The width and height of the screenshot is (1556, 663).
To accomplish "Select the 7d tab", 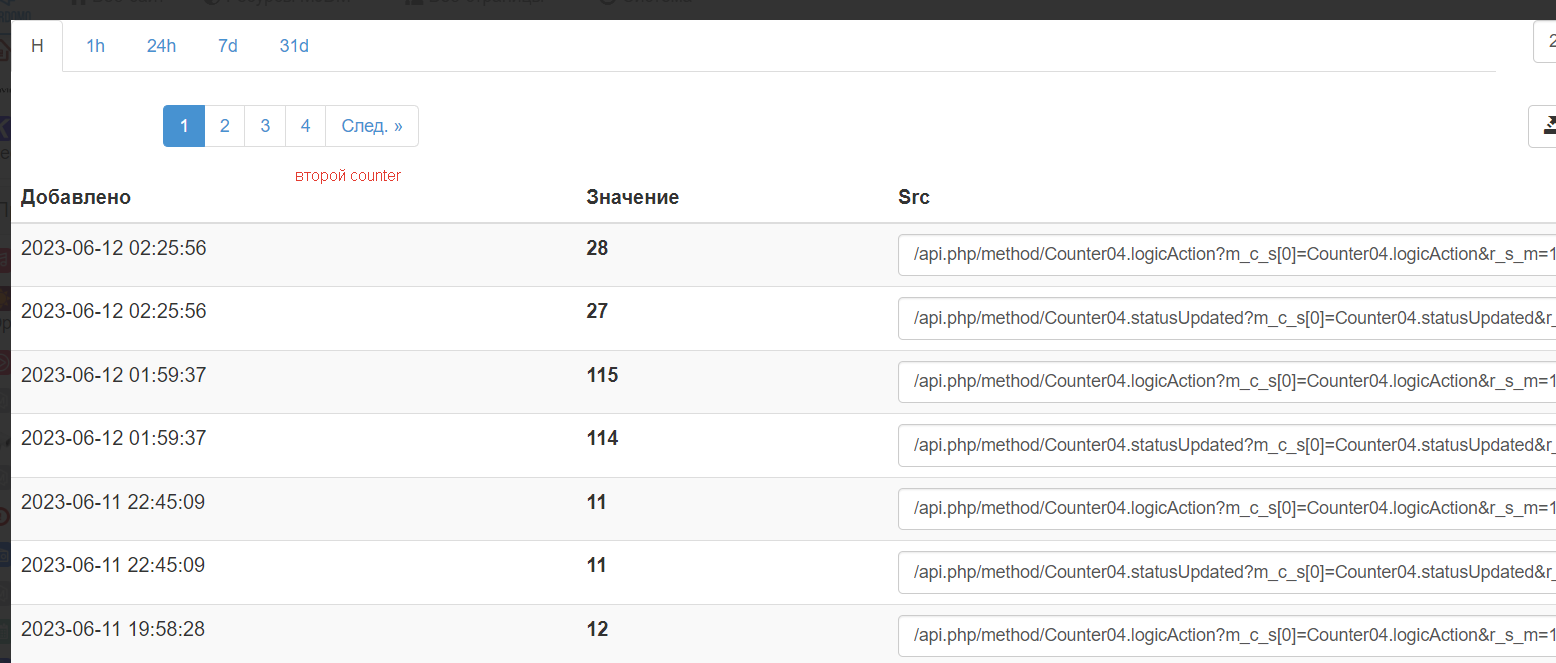I will tap(228, 46).
